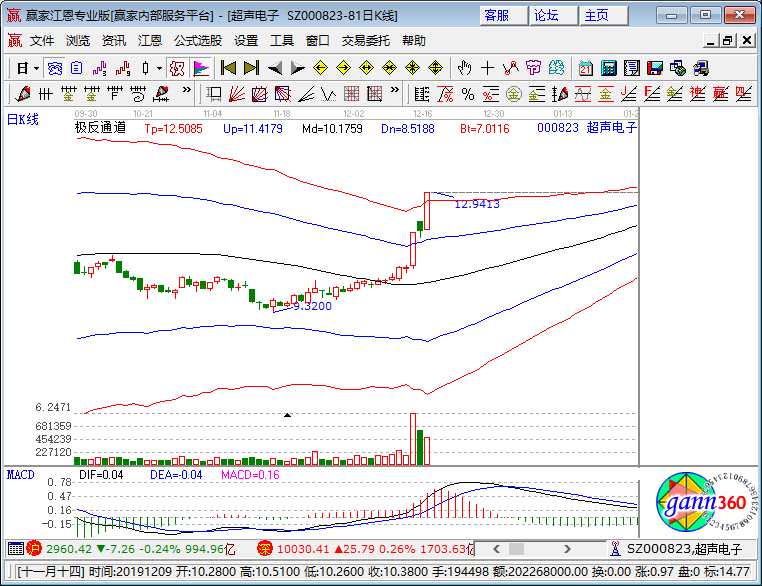762x586 pixels.
Task: Open the 公式选股 menu
Action: pyautogui.click(x=198, y=41)
